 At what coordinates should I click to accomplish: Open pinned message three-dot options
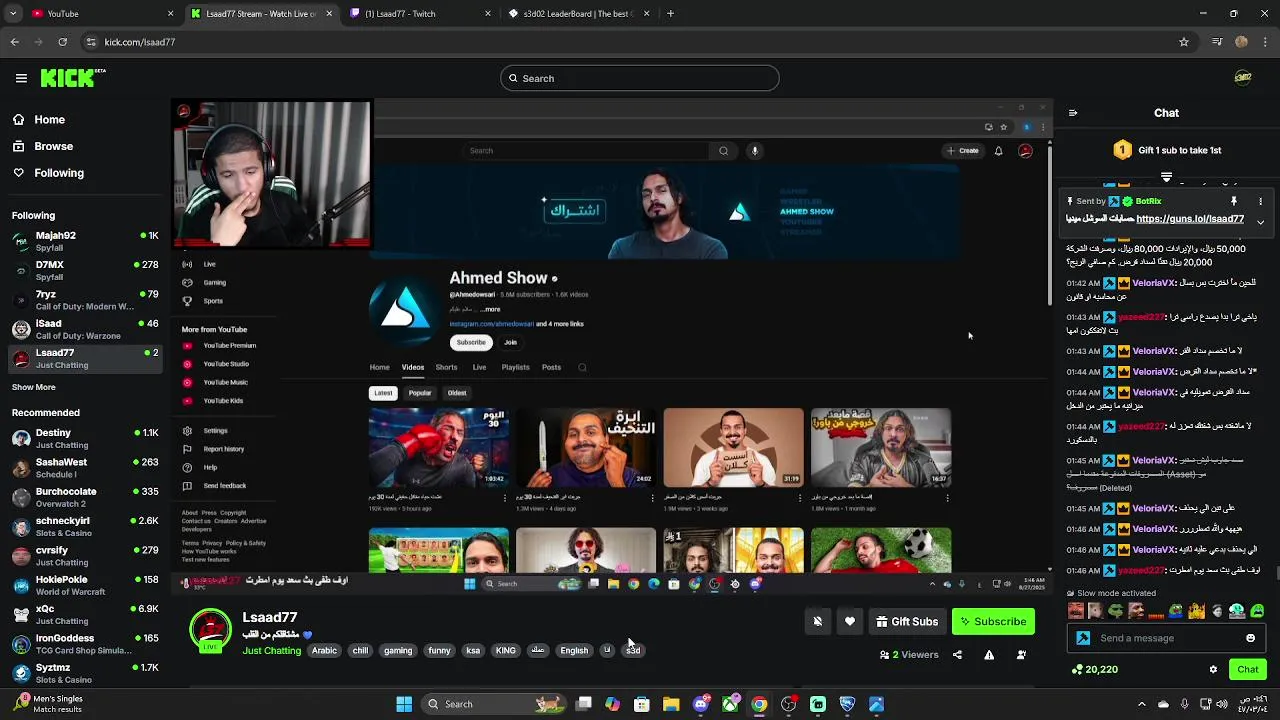coord(1260,201)
